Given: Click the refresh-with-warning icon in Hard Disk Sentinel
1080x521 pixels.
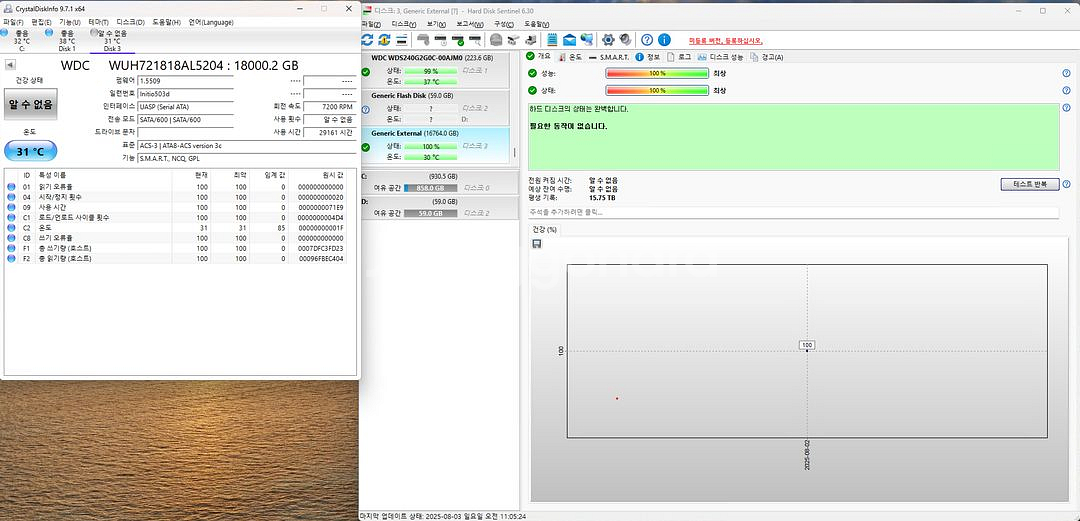Looking at the screenshot, I should (x=384, y=39).
